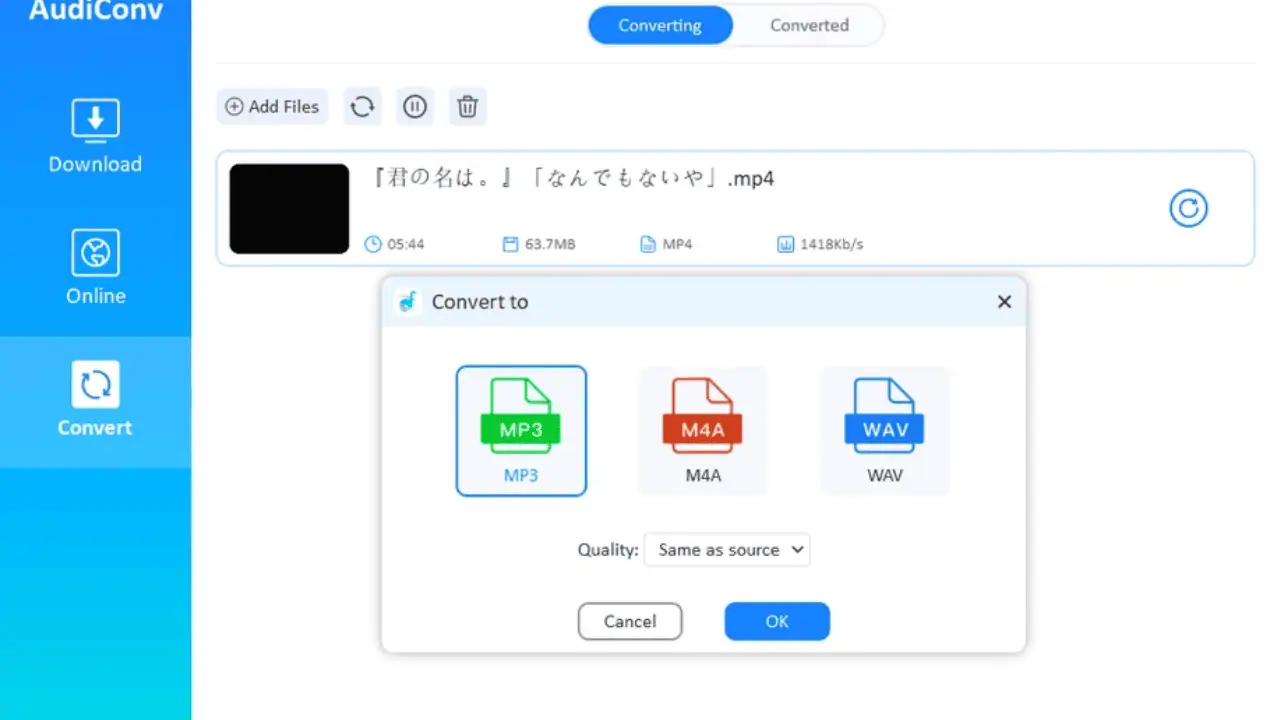Viewport: 1280px width, 720px height.
Task: Click the Cancel button
Action: point(630,621)
